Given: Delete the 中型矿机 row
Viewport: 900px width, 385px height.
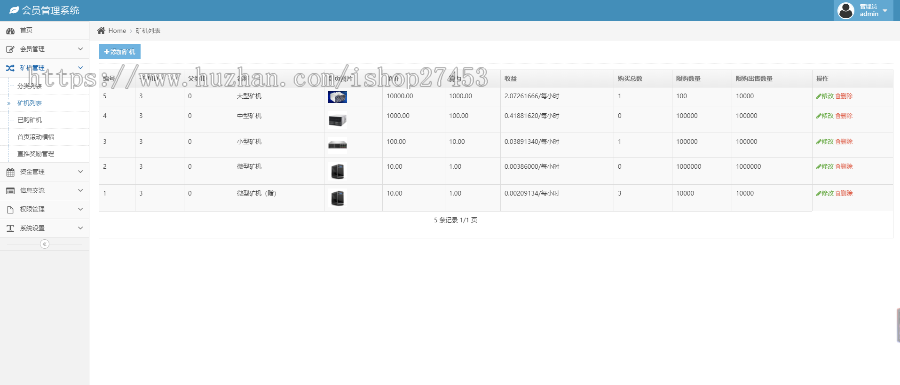Looking at the screenshot, I should pos(844,116).
